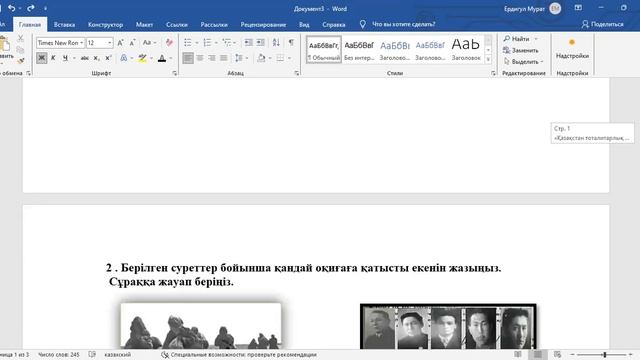This screenshot has height=360, width=640.
Task: Select the five portraits picture
Action: (x=448, y=327)
